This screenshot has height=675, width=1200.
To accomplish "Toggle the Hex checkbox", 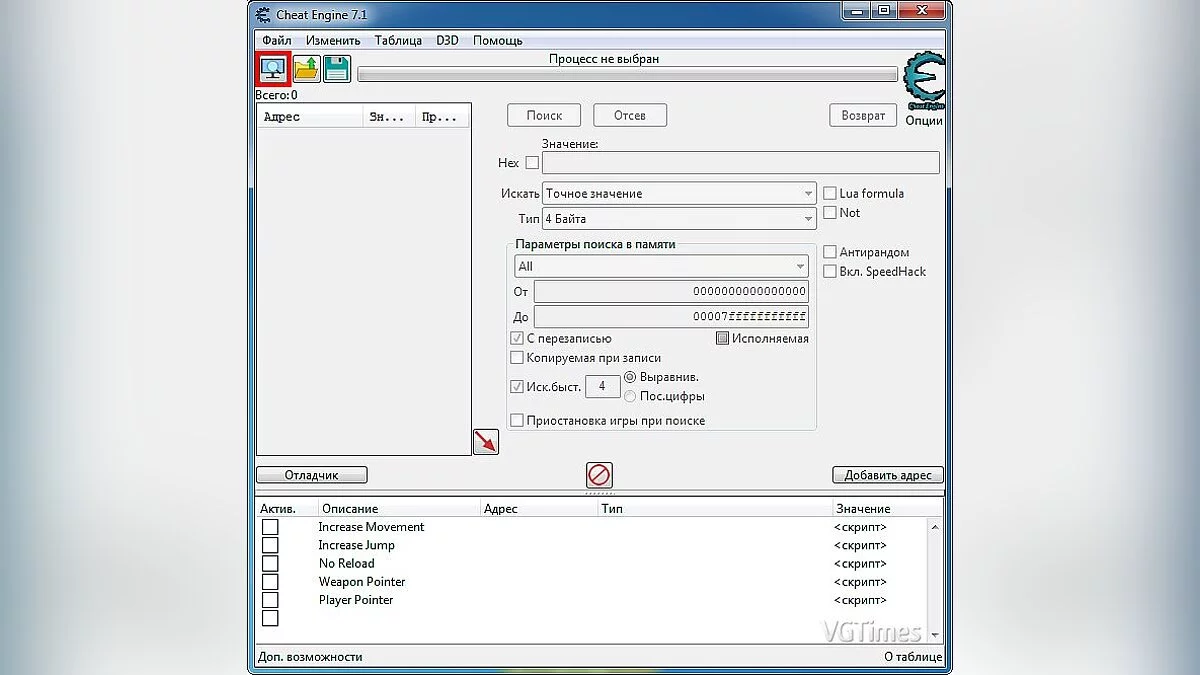I will [532, 162].
